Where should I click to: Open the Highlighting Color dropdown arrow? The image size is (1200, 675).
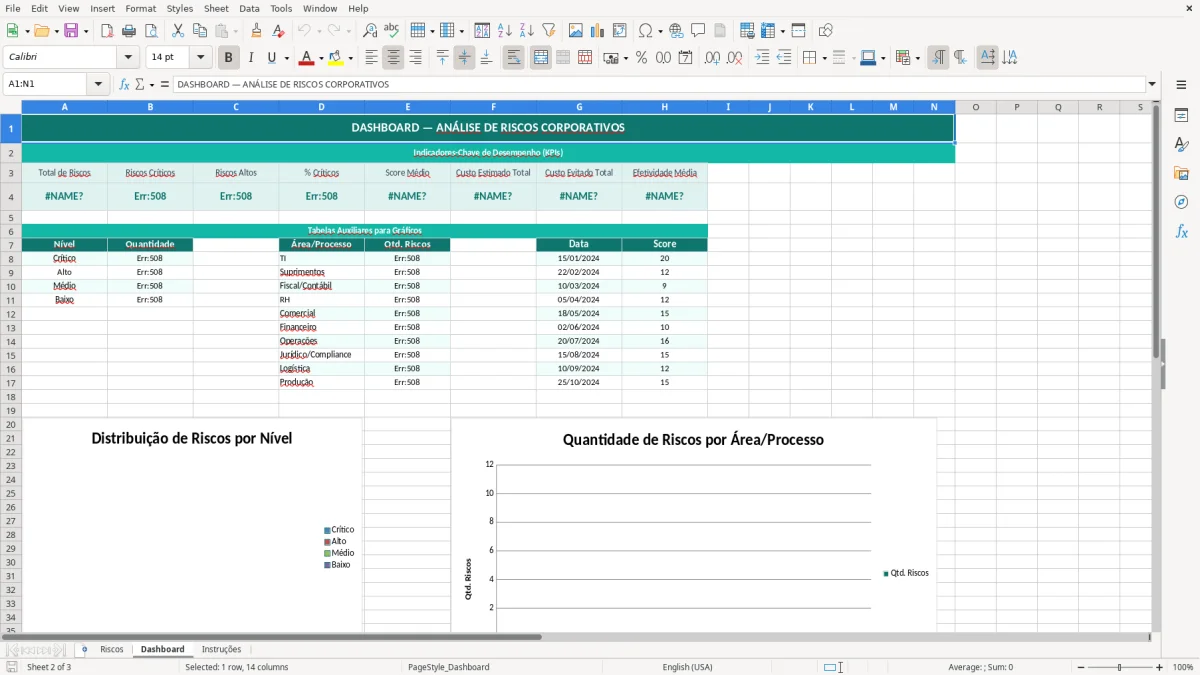point(349,58)
